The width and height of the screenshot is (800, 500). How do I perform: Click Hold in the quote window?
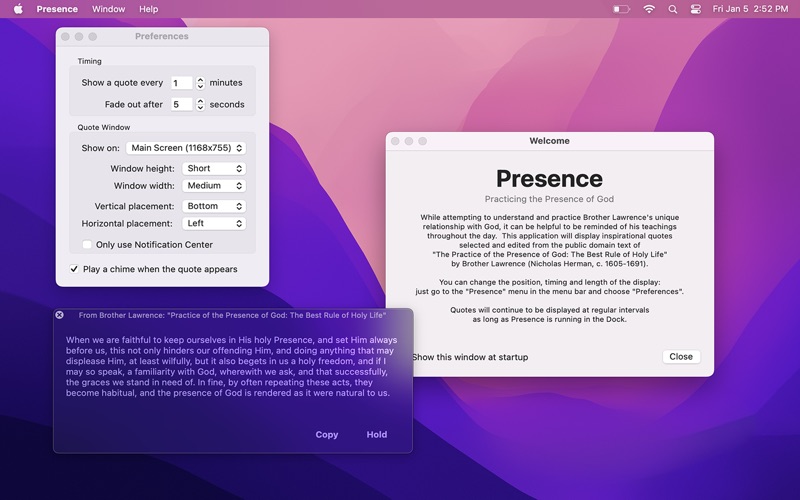tap(377, 435)
